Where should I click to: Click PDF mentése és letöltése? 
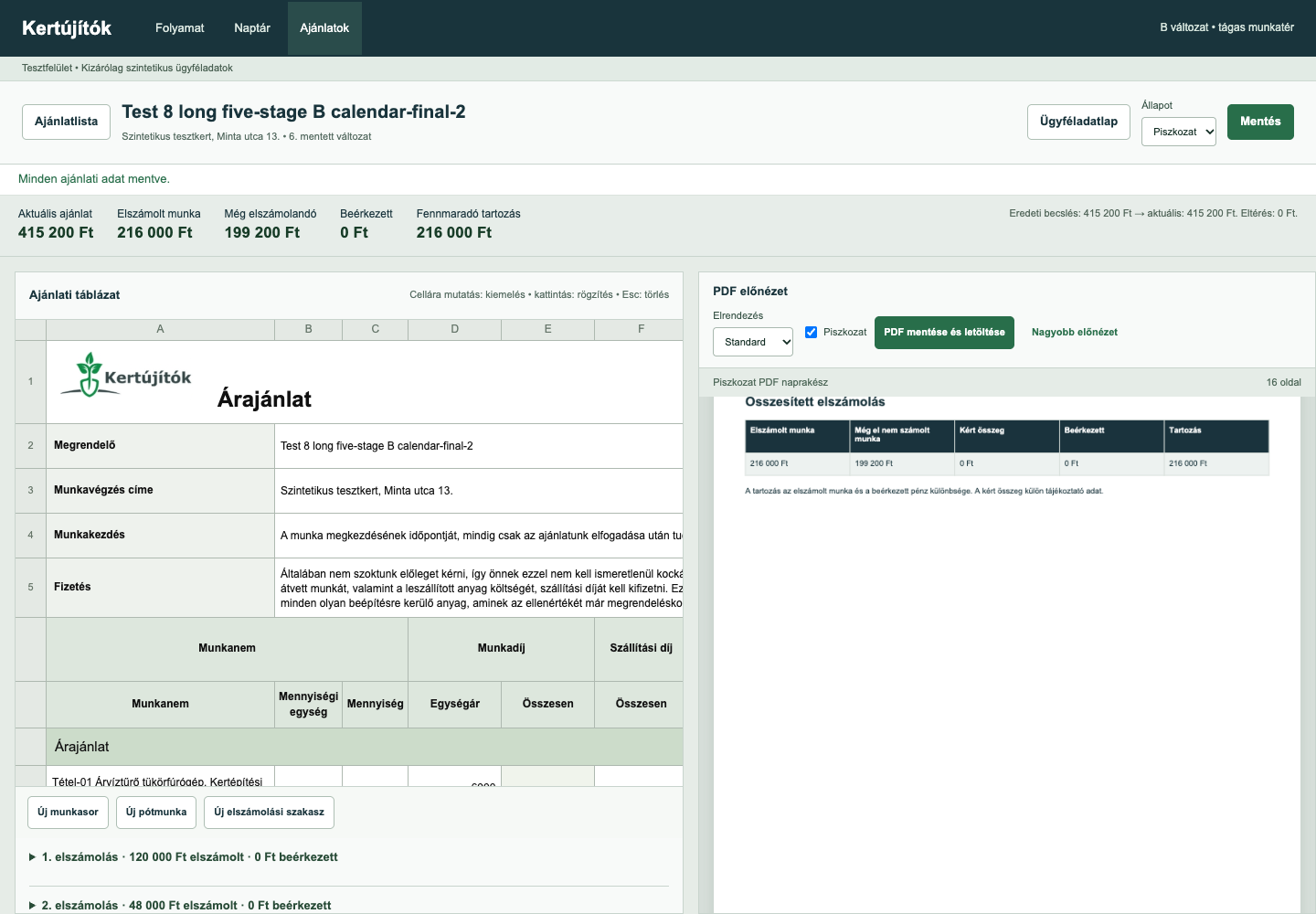(944, 333)
